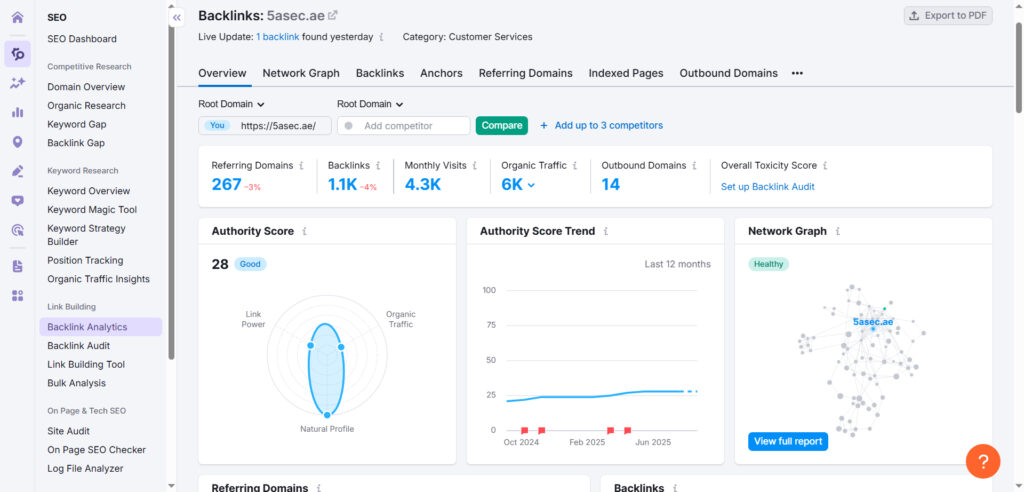Open the social heart message icon in the rail
The height and width of the screenshot is (492, 1024).
pyautogui.click(x=18, y=201)
